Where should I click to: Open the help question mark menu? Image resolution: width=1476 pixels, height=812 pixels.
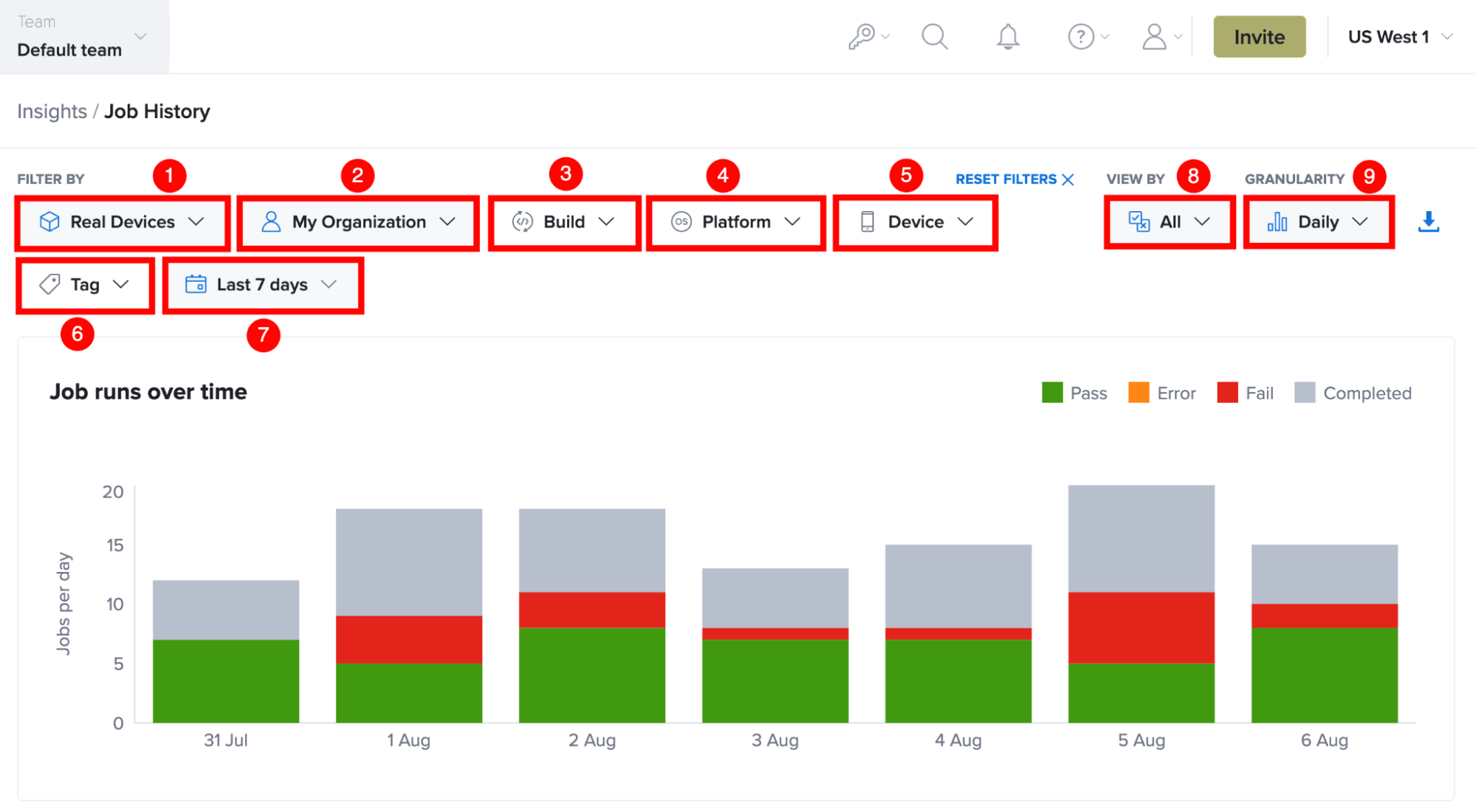click(x=1081, y=36)
